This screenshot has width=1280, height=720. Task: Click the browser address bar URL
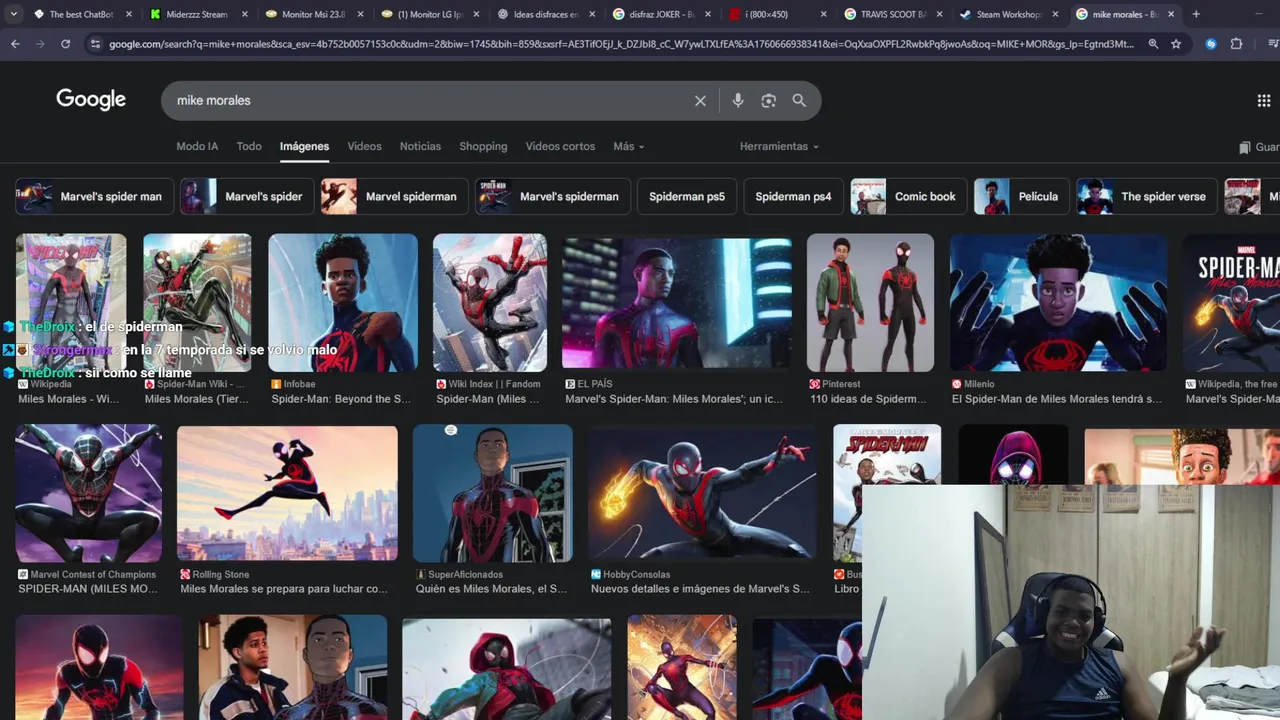point(621,44)
